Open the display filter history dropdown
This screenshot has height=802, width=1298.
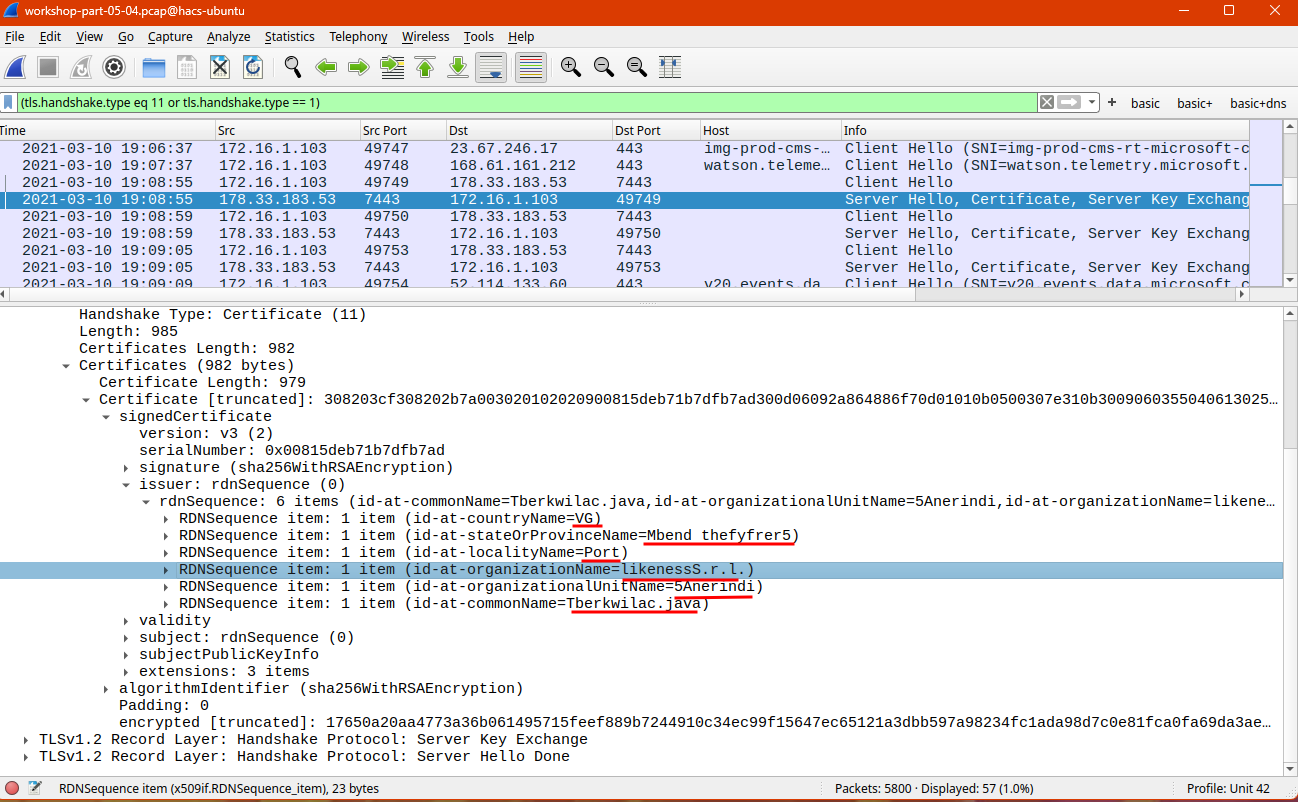1092,103
